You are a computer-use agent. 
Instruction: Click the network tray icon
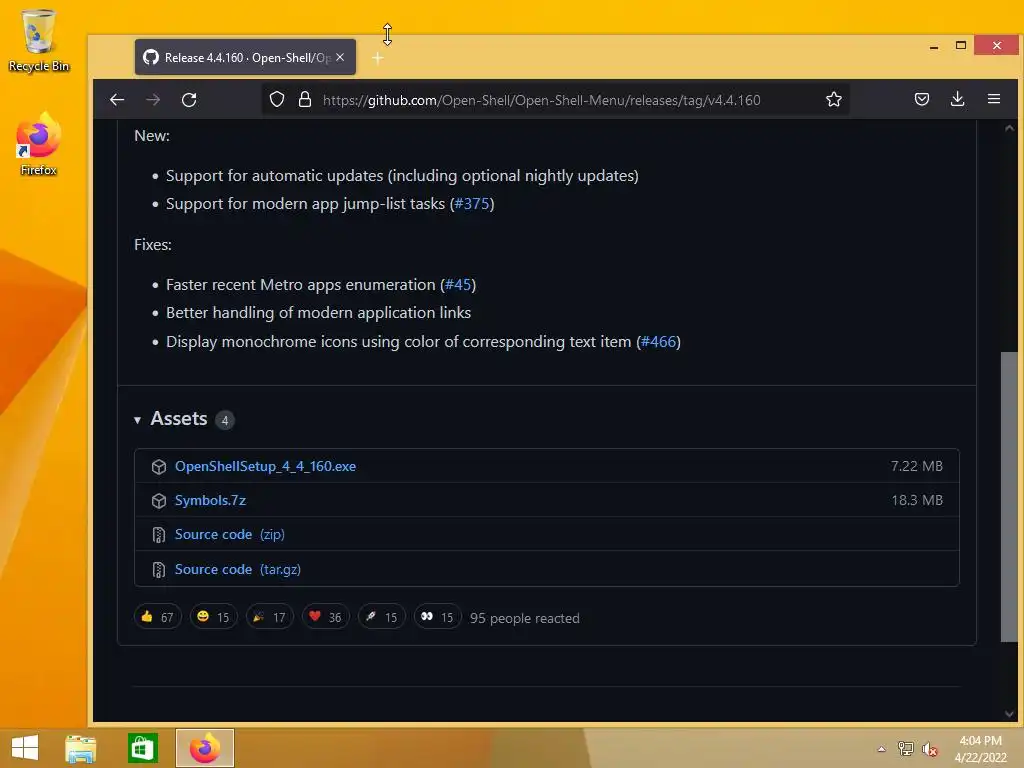(x=905, y=748)
